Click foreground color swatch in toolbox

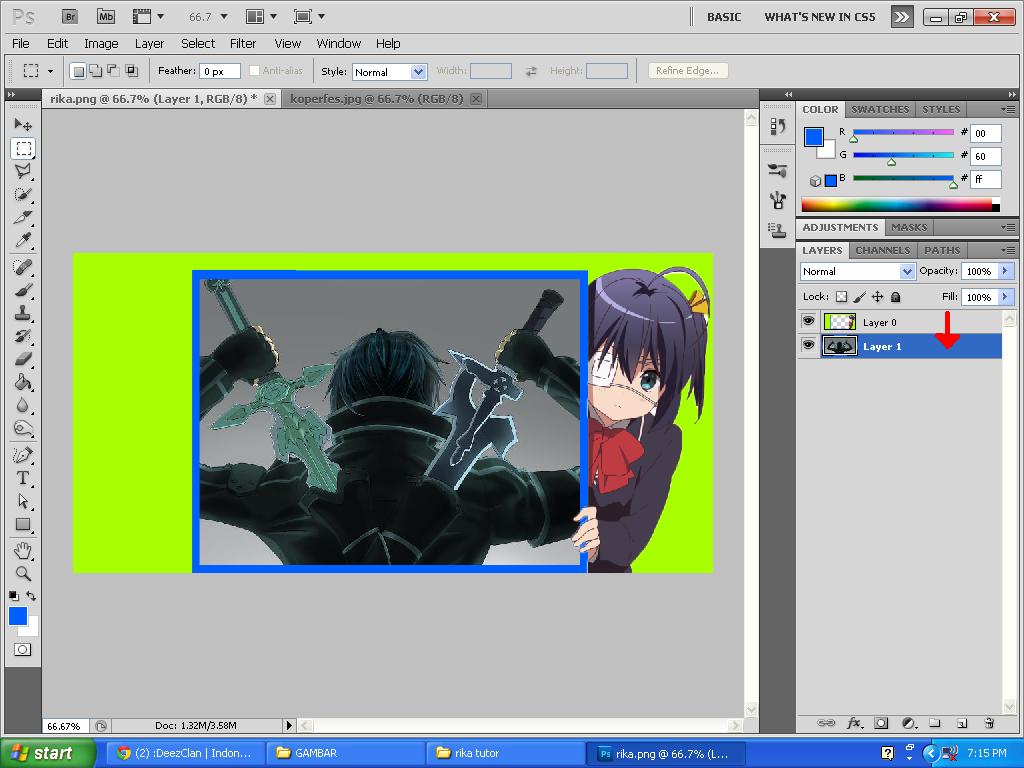click(18, 616)
